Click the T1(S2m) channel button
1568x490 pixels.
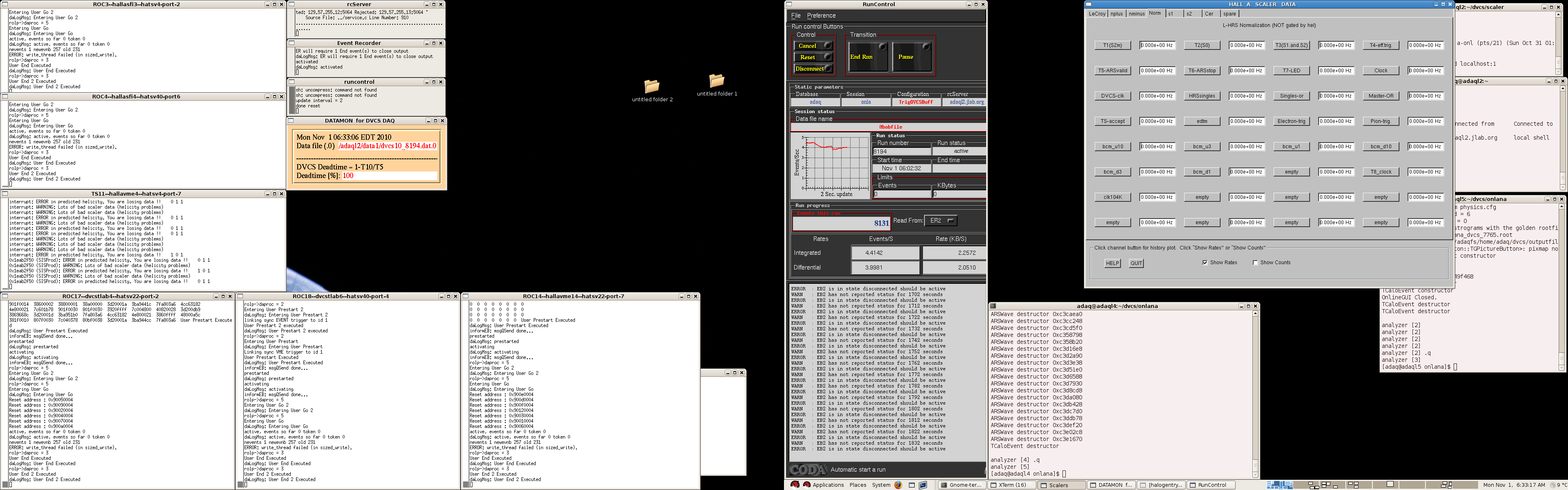1113,45
